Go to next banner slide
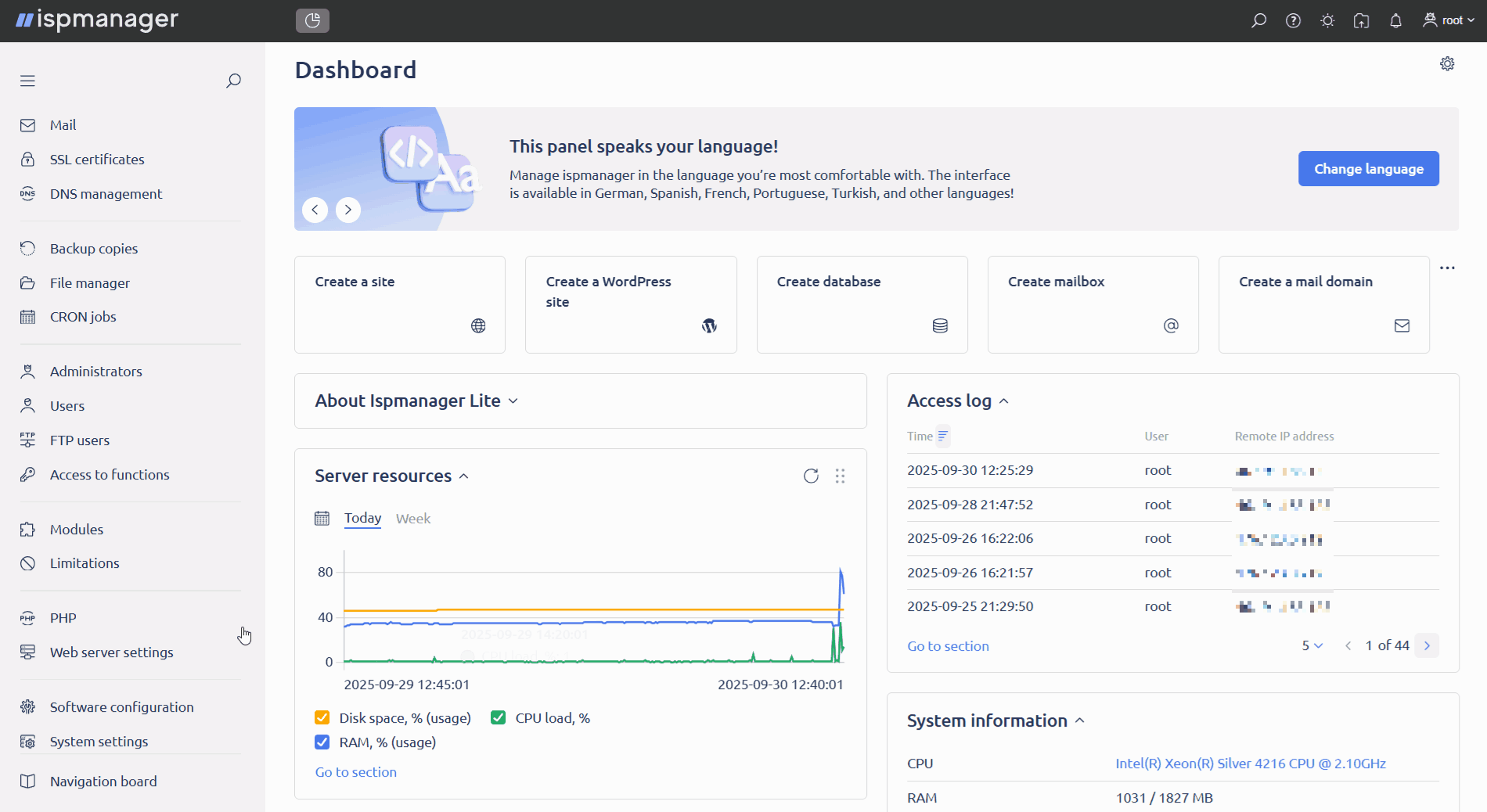Viewport: 1487px width, 812px height. click(x=348, y=210)
